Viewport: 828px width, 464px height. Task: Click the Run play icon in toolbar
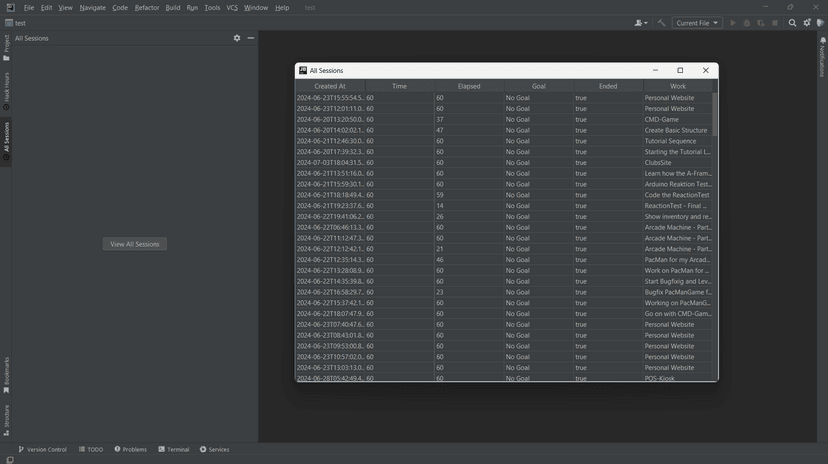point(733,23)
